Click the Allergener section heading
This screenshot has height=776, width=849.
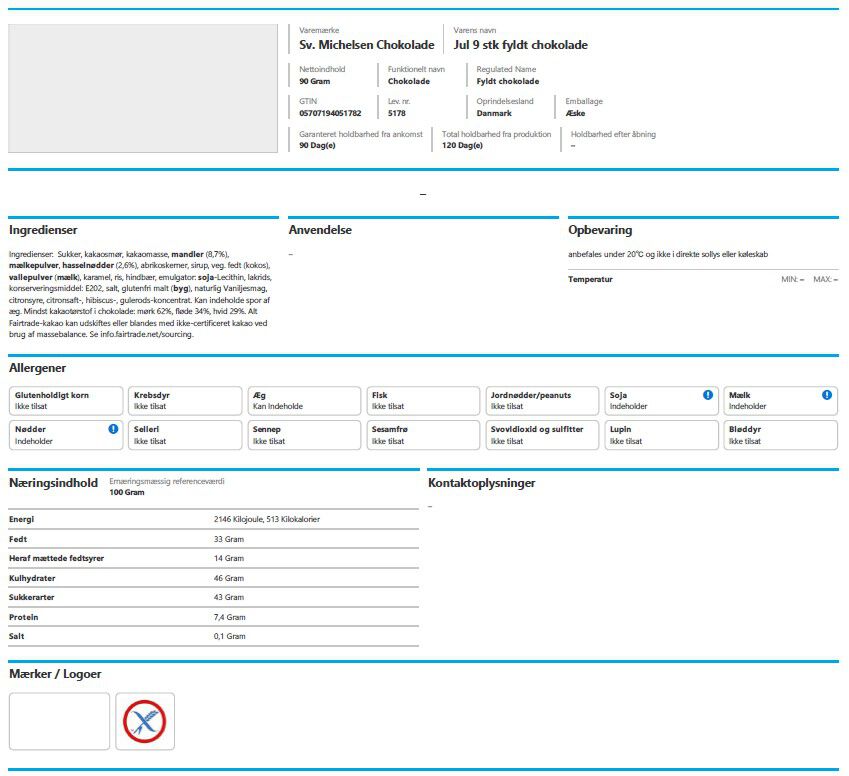coord(37,368)
